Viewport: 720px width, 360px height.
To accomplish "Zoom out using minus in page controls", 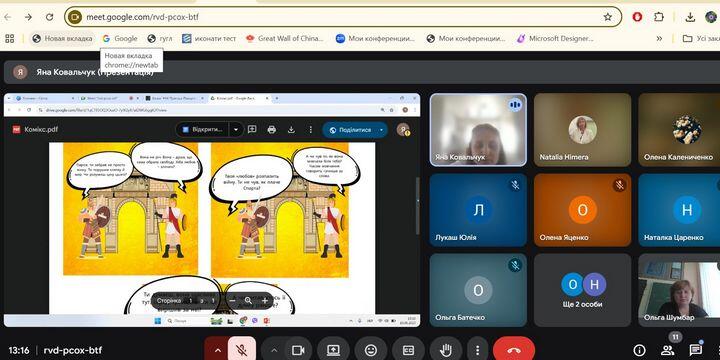I will [x=232, y=301].
